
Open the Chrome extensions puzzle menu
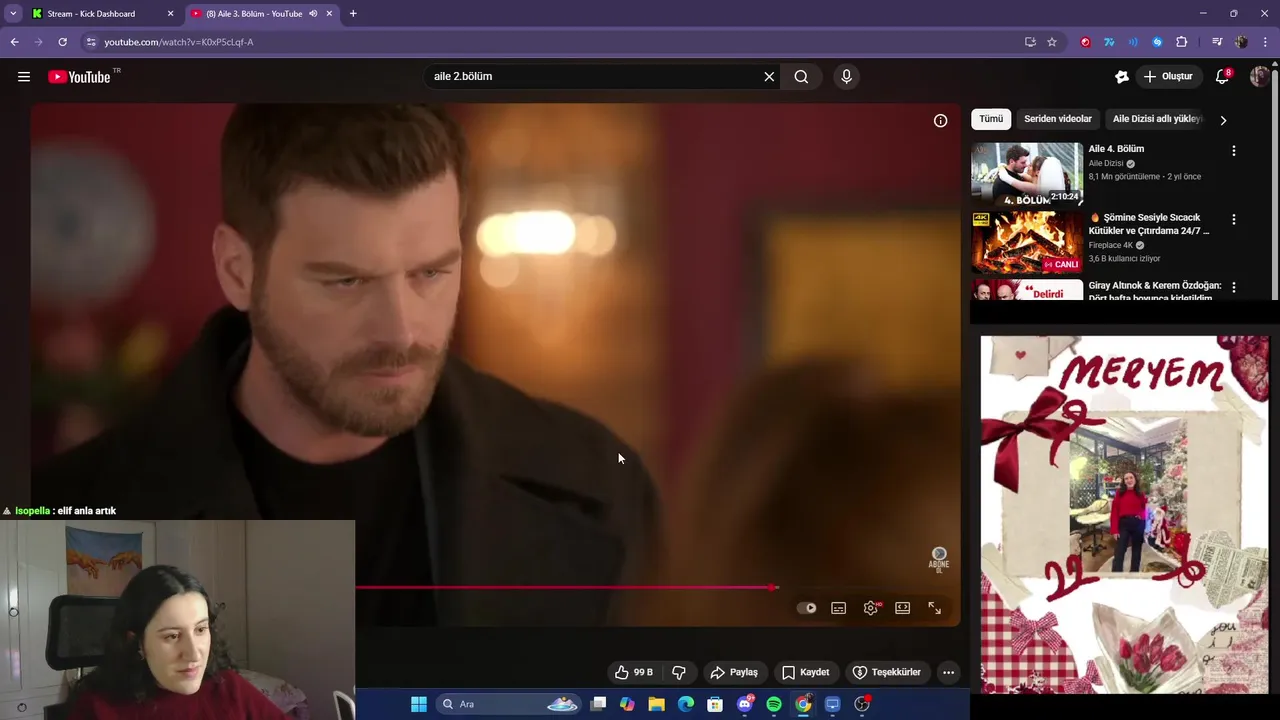pyautogui.click(x=1181, y=42)
